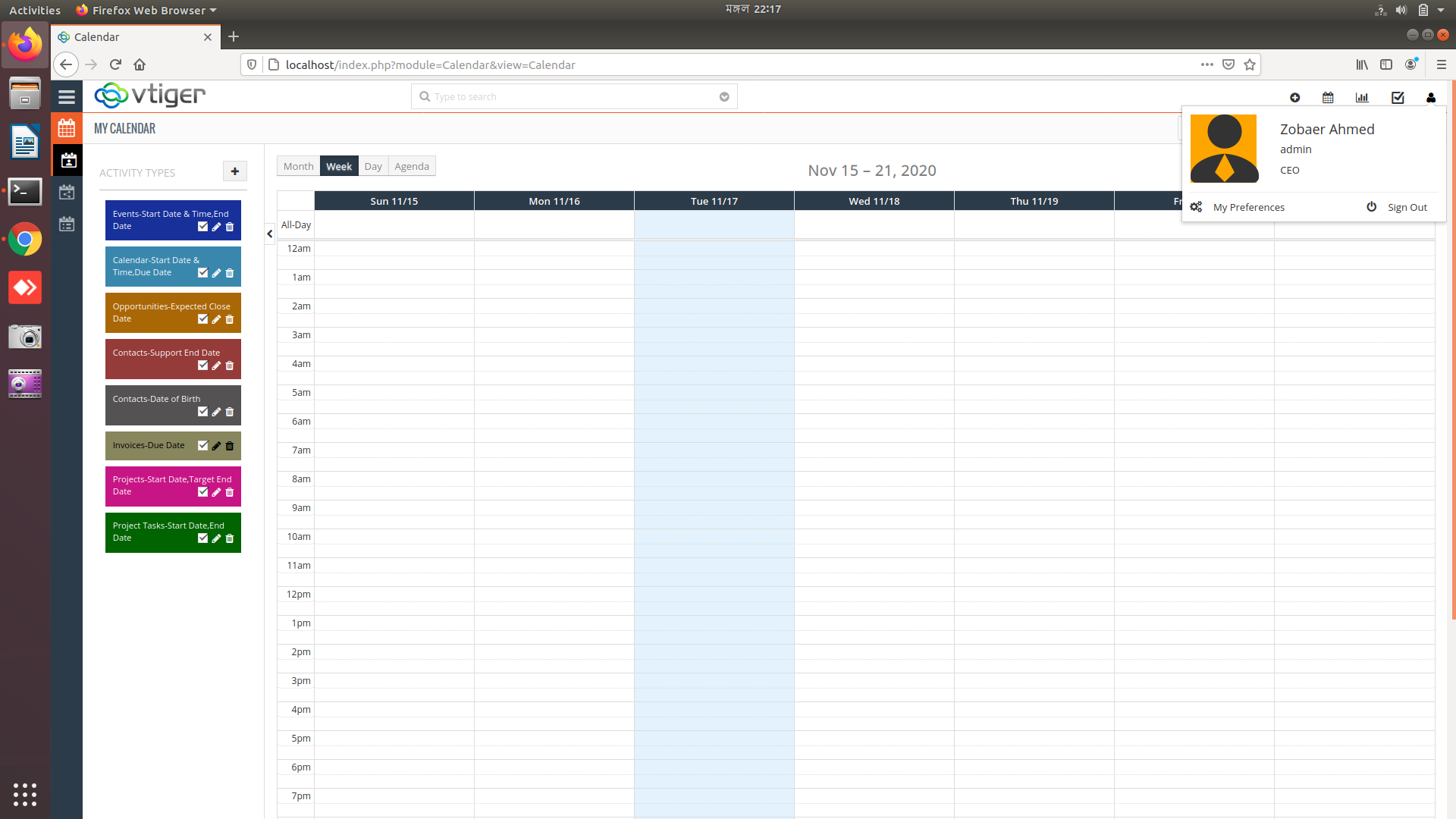
Task: Switch to the Agenda view tab
Action: [411, 167]
